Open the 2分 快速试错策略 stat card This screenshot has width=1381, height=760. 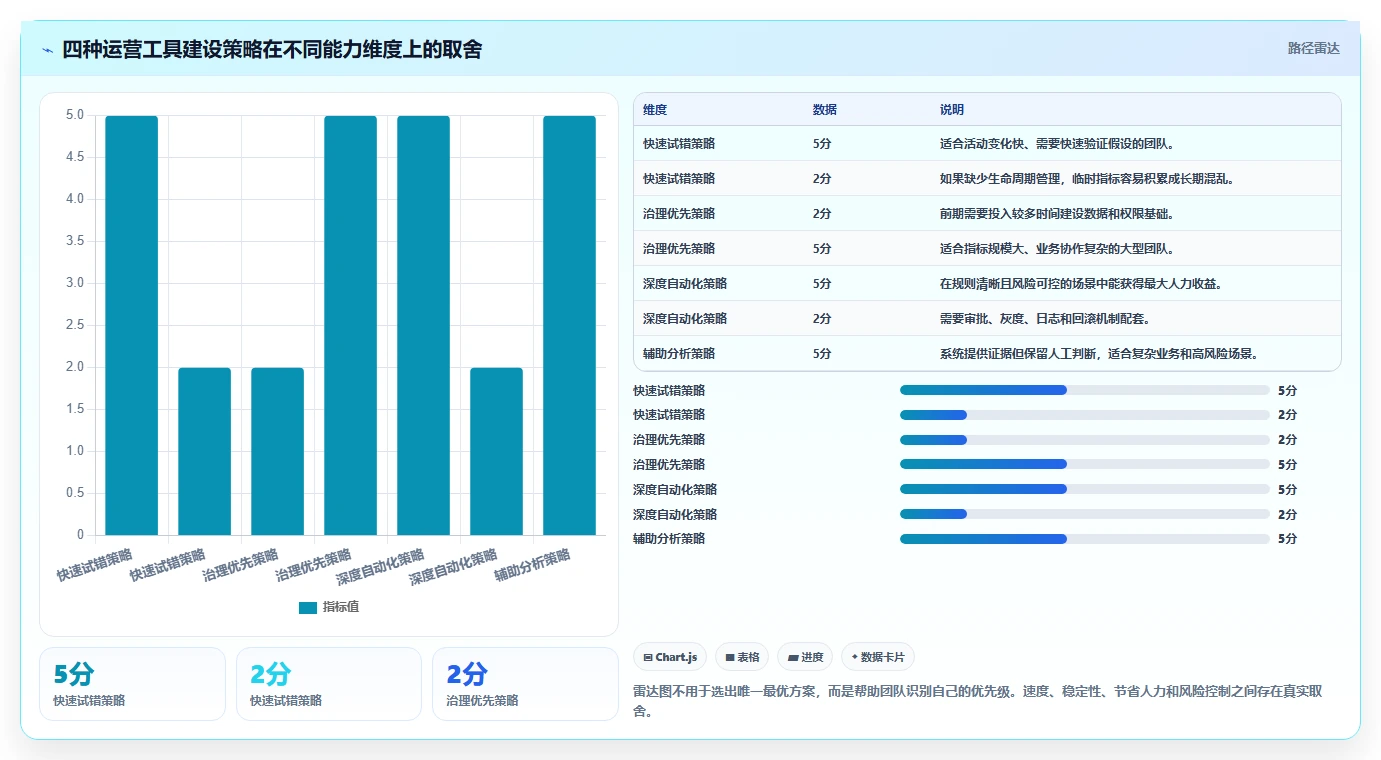pos(329,684)
